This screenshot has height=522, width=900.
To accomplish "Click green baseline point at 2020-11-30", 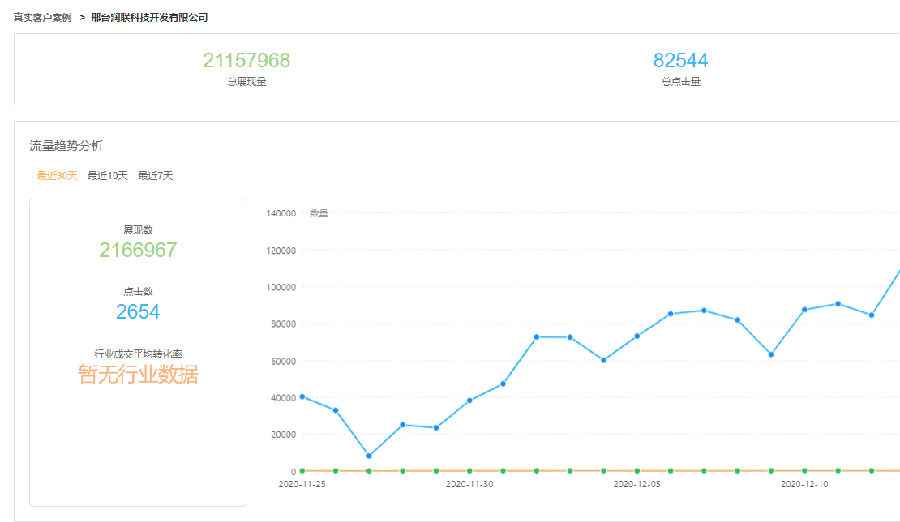I will click(470, 471).
